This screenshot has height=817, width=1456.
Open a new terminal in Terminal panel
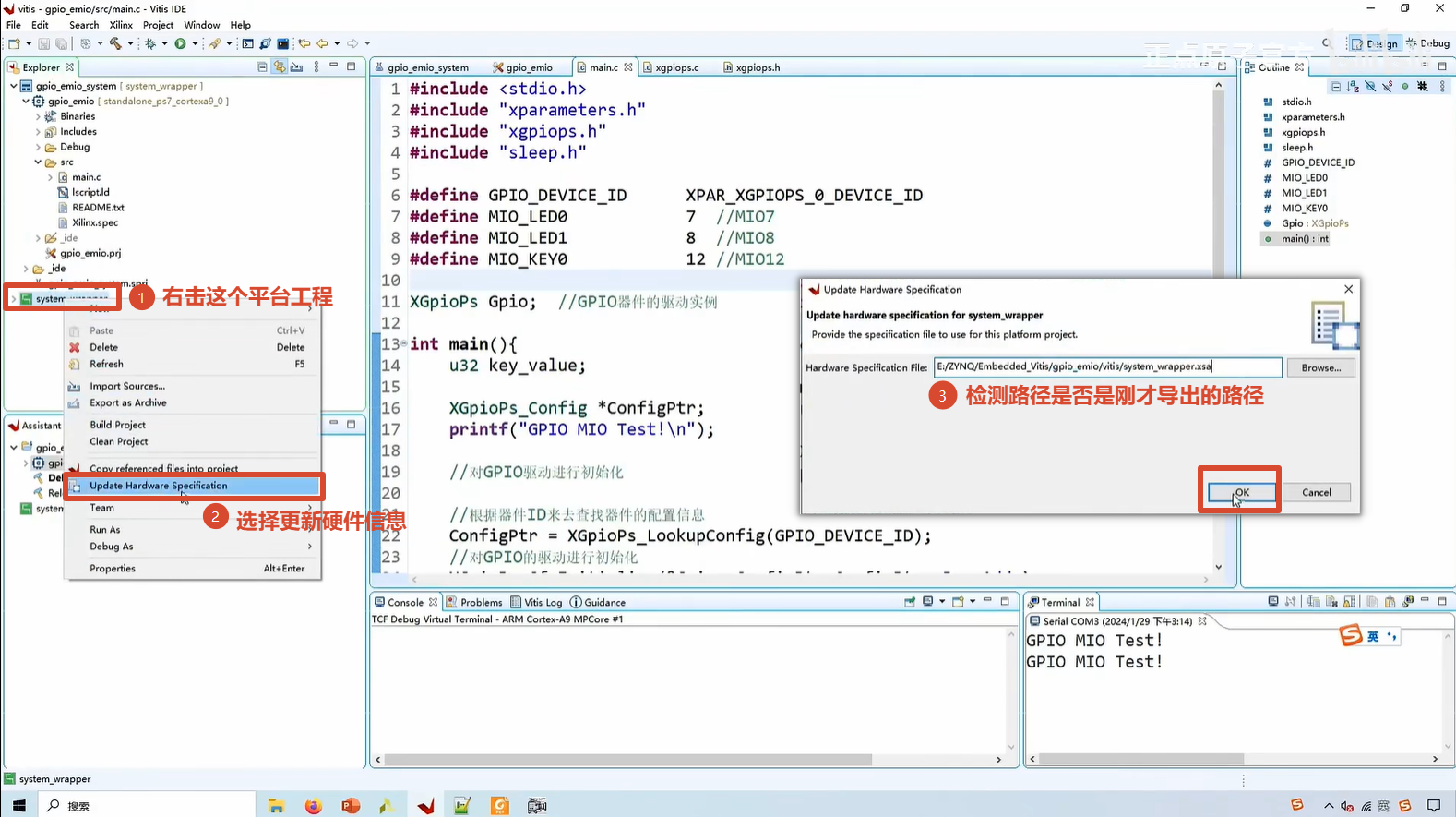pyautogui.click(x=1273, y=602)
